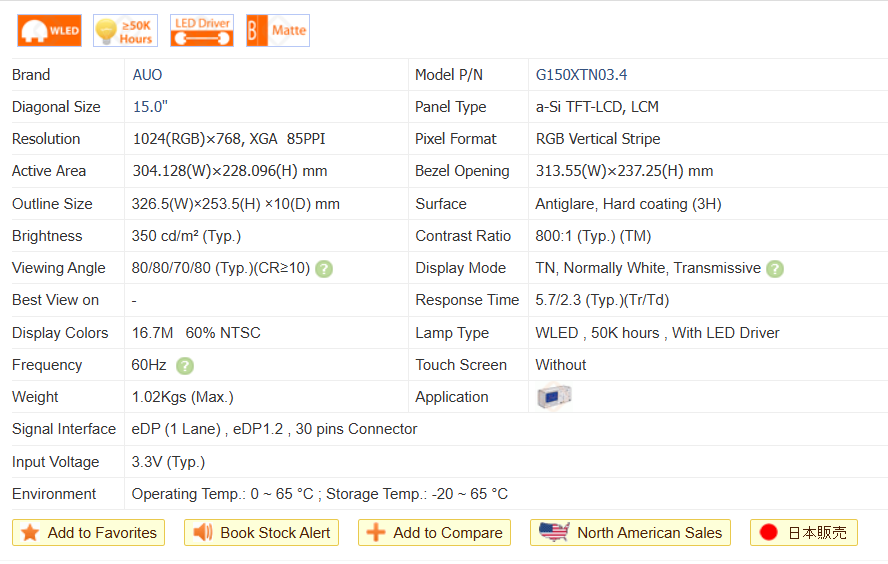Viewport: 888px width, 564px height.
Task: Click the plus icon on Compare
Action: [376, 533]
